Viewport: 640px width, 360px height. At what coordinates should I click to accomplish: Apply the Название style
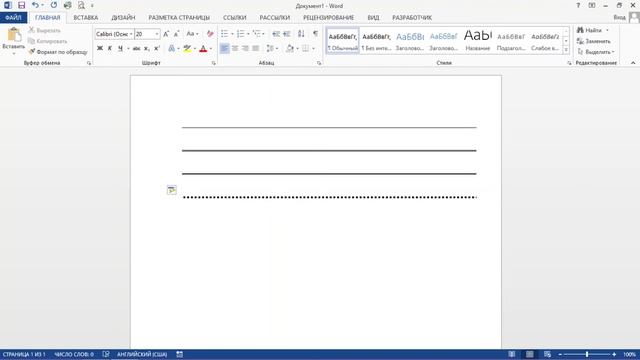[478, 41]
